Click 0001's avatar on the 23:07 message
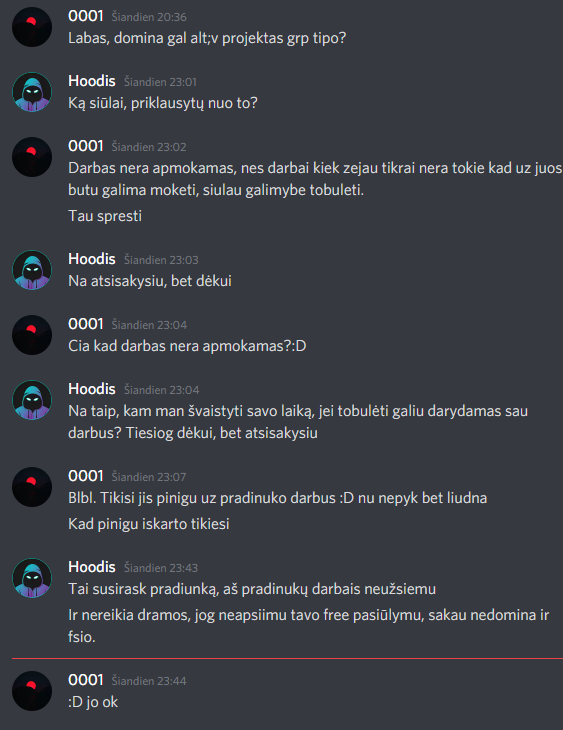This screenshot has height=730, width=563. (x=32, y=487)
